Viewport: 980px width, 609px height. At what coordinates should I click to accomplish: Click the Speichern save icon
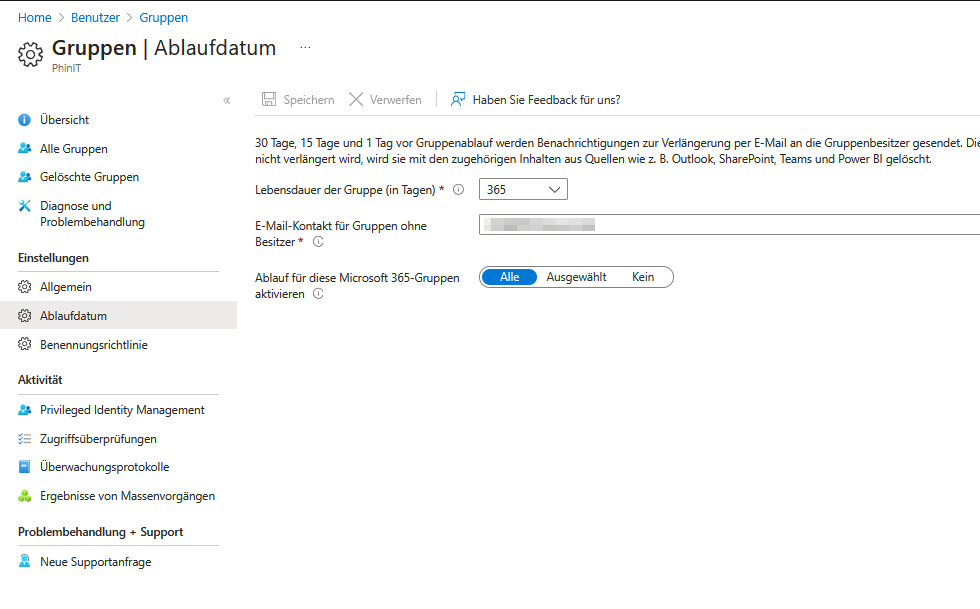pos(268,99)
